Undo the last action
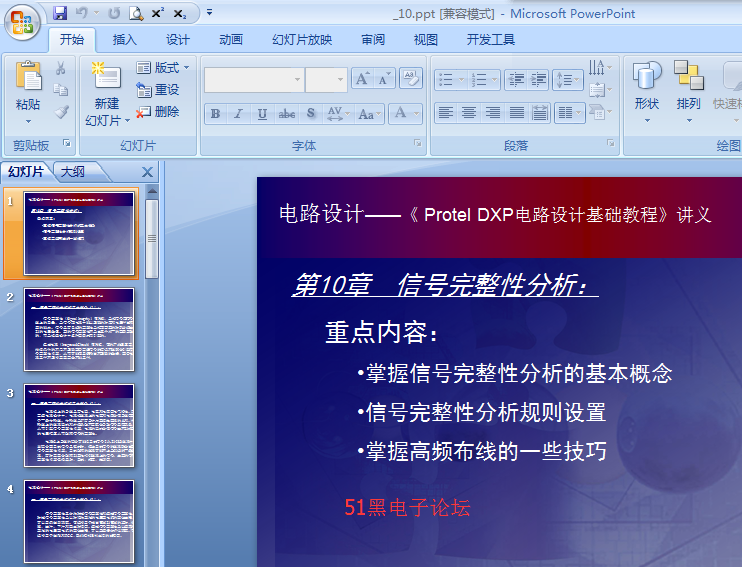Viewport: 742px width, 567px height. (81, 13)
